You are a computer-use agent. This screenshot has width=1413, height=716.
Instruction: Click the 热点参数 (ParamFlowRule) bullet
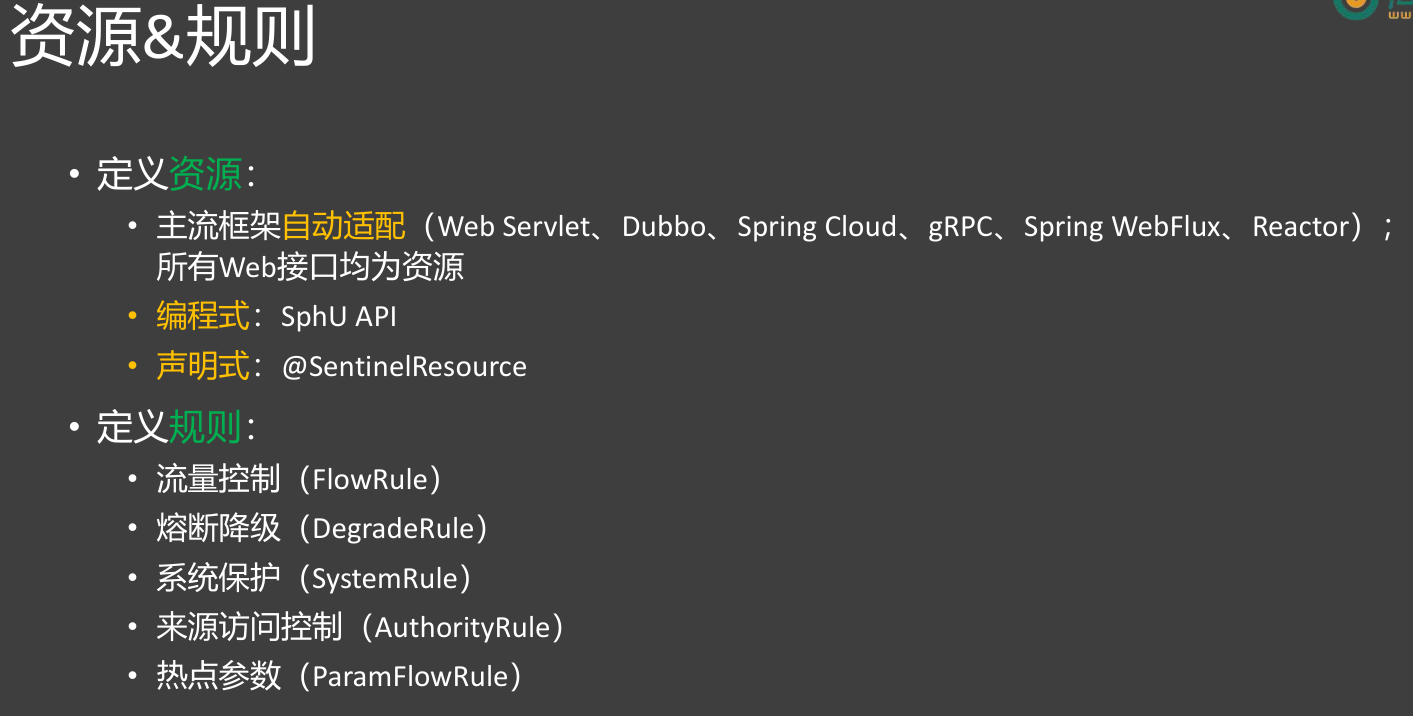click(x=339, y=677)
